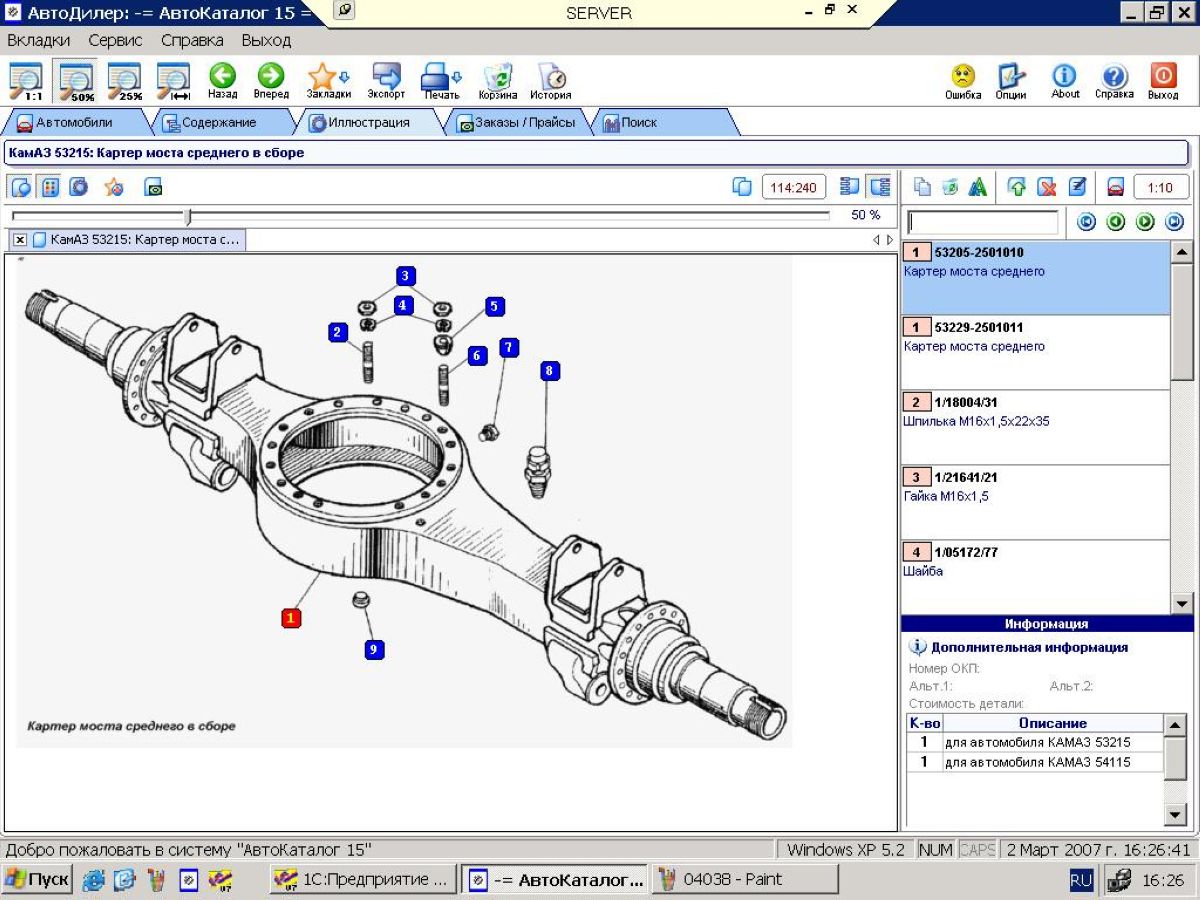The width and height of the screenshot is (1200, 900).
Task: Go back with the Назад button
Action: click(x=222, y=82)
